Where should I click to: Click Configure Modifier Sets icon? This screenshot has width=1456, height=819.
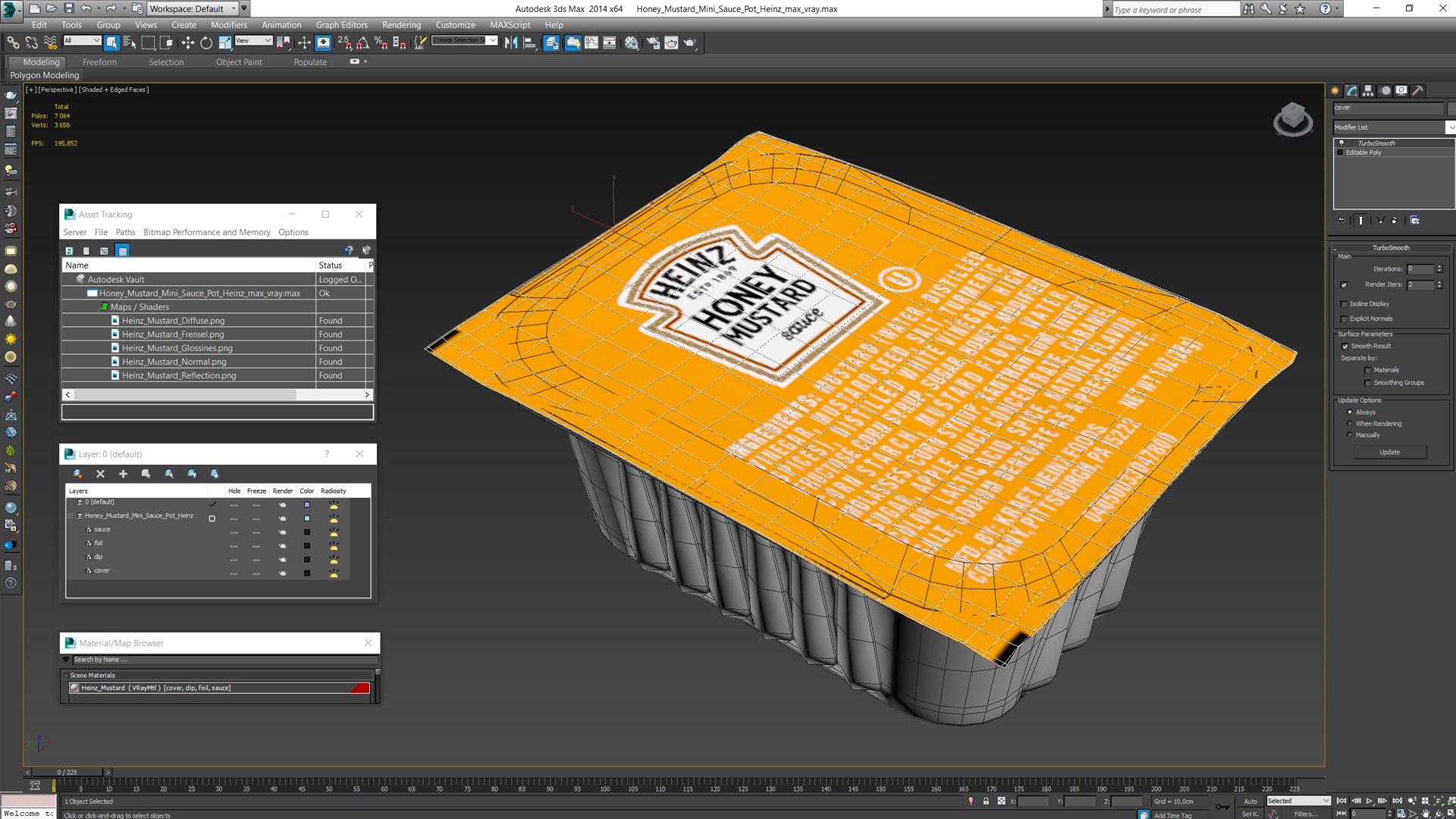pos(1415,220)
